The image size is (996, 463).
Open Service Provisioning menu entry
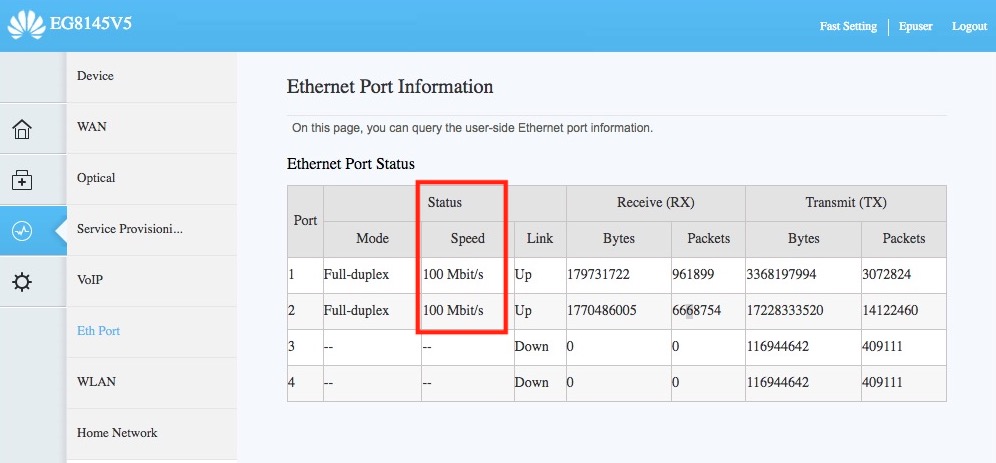click(130, 229)
